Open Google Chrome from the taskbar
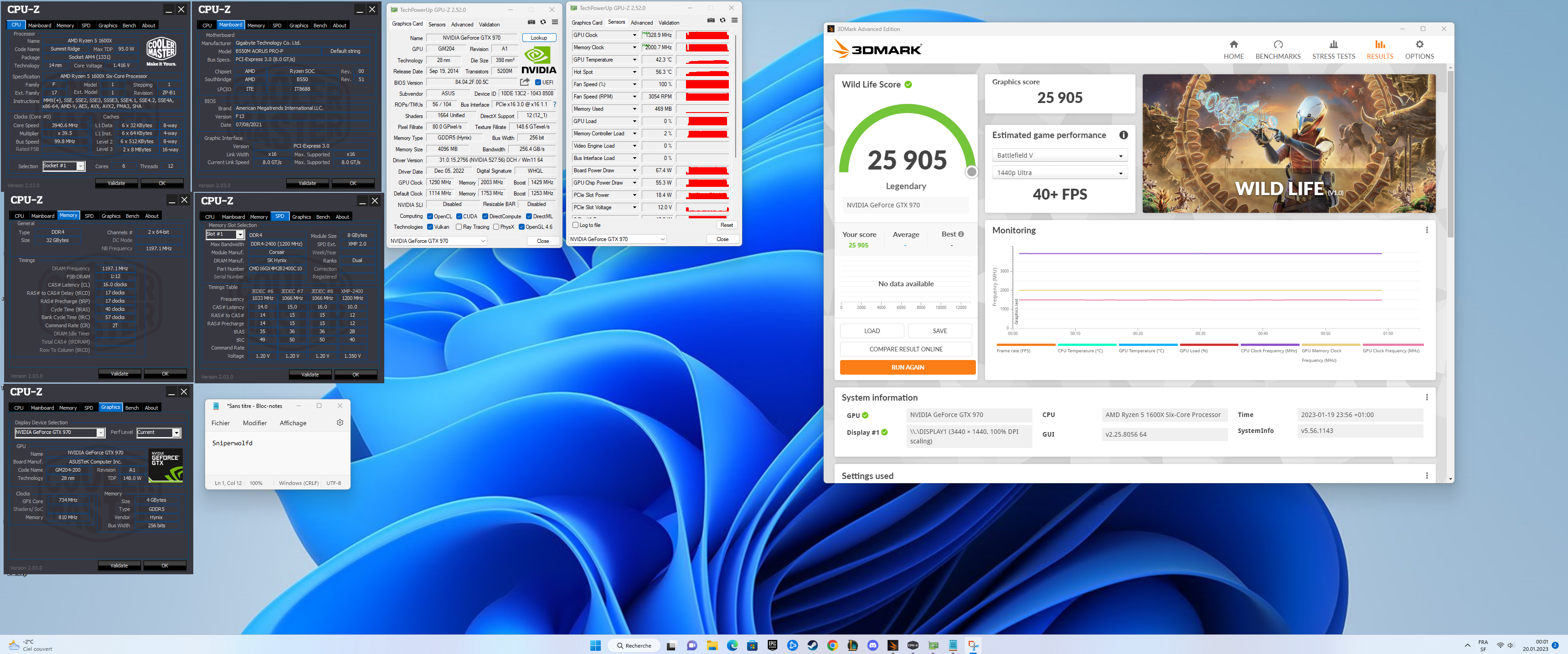The image size is (1568, 654). click(x=832, y=645)
